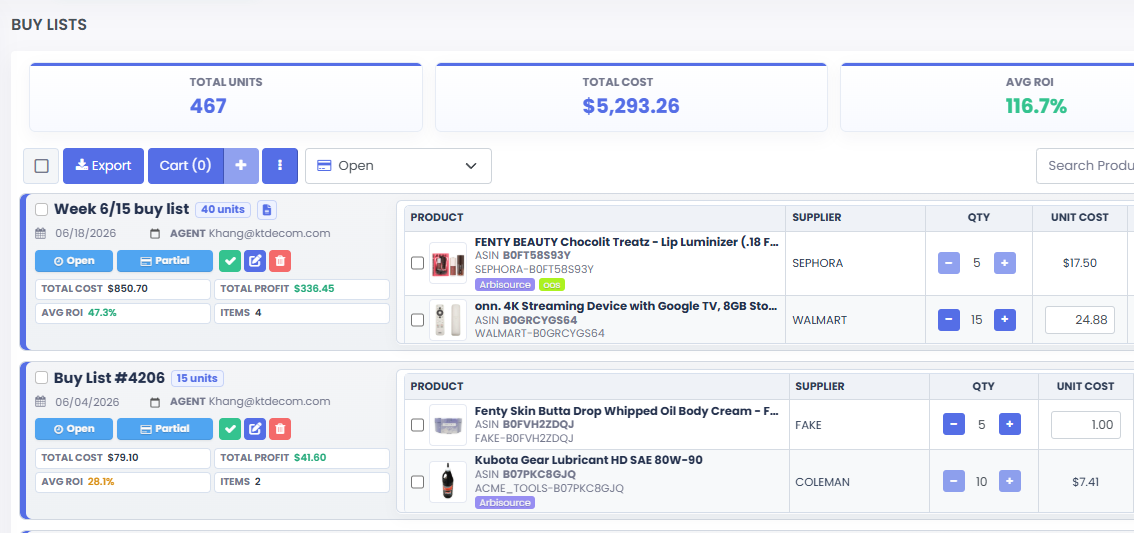Click the 1.00 unit cost field

pos(1086,425)
